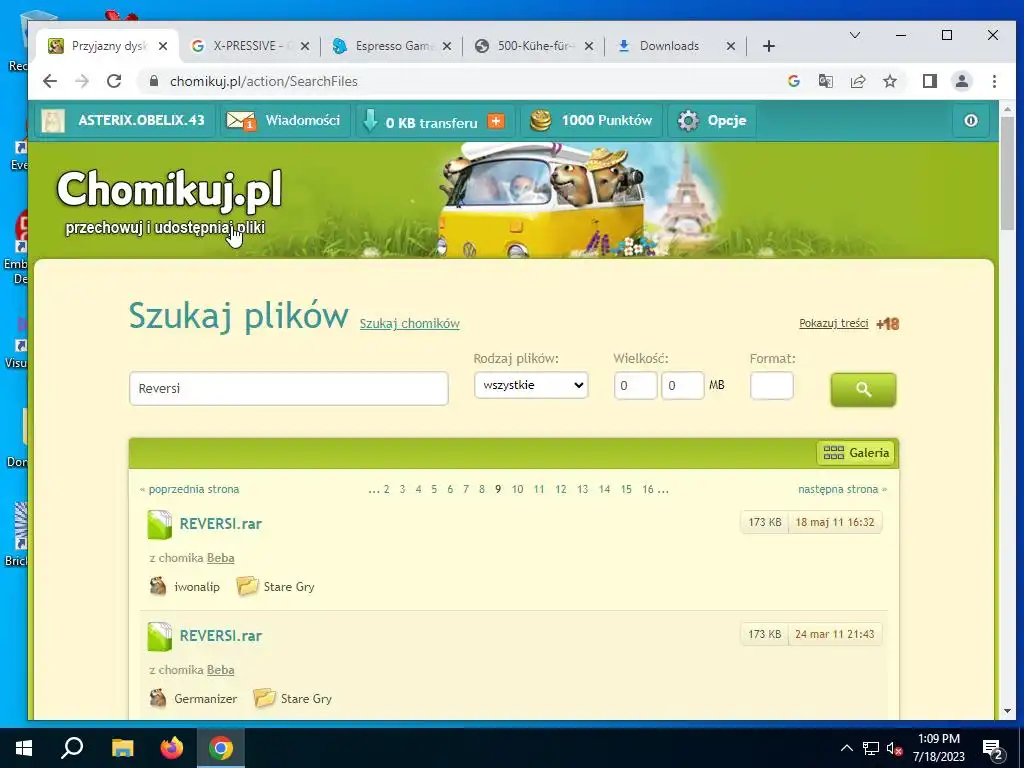1024x768 pixels.
Task: Open notification center in taskbar
Action: 993,748
